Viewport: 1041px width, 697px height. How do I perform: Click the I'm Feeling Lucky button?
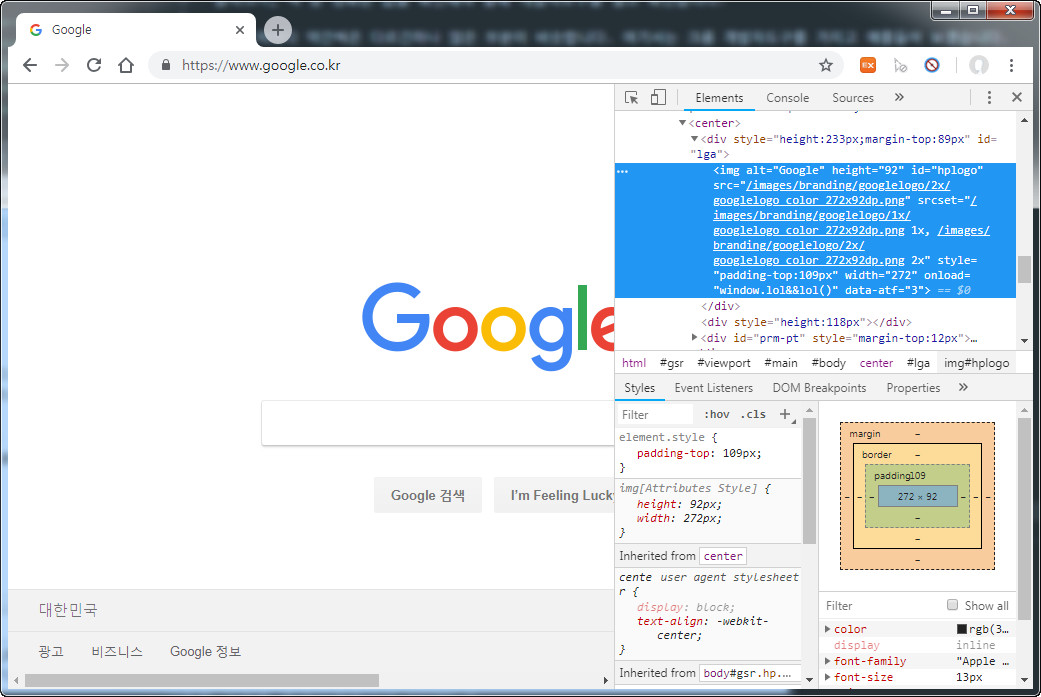pyautogui.click(x=554, y=495)
